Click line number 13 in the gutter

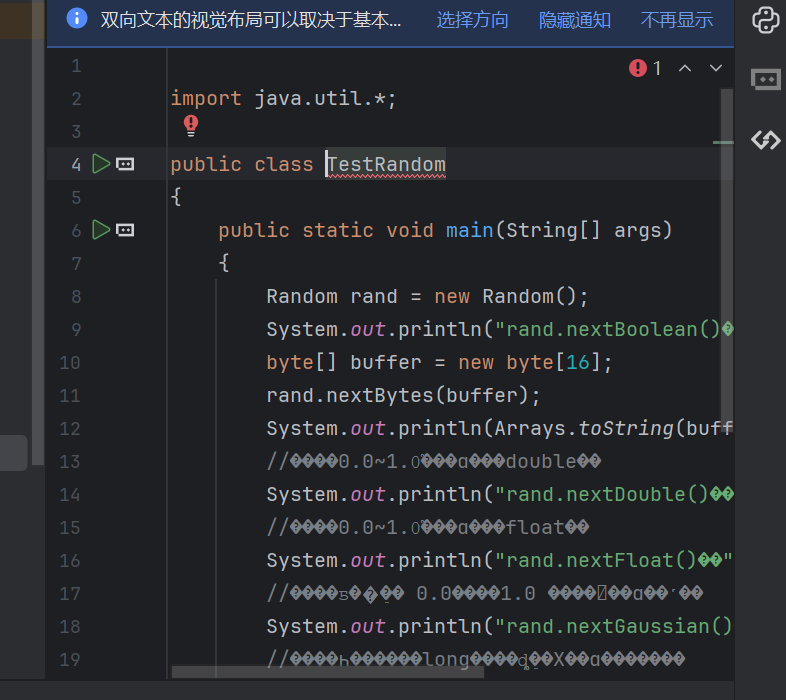coord(70,461)
